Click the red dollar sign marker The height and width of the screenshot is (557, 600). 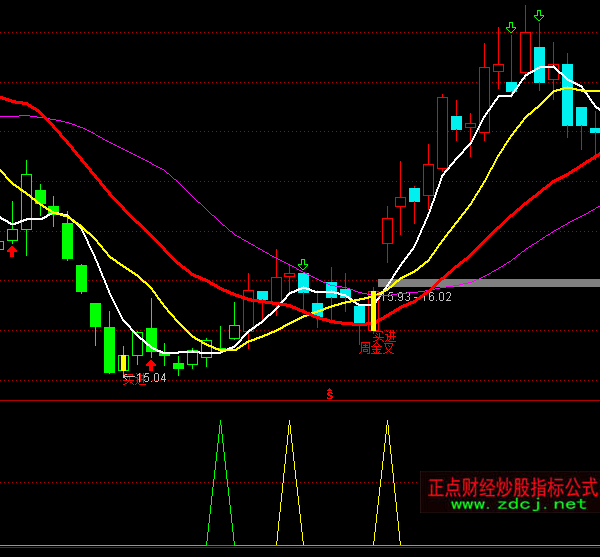(x=329, y=395)
